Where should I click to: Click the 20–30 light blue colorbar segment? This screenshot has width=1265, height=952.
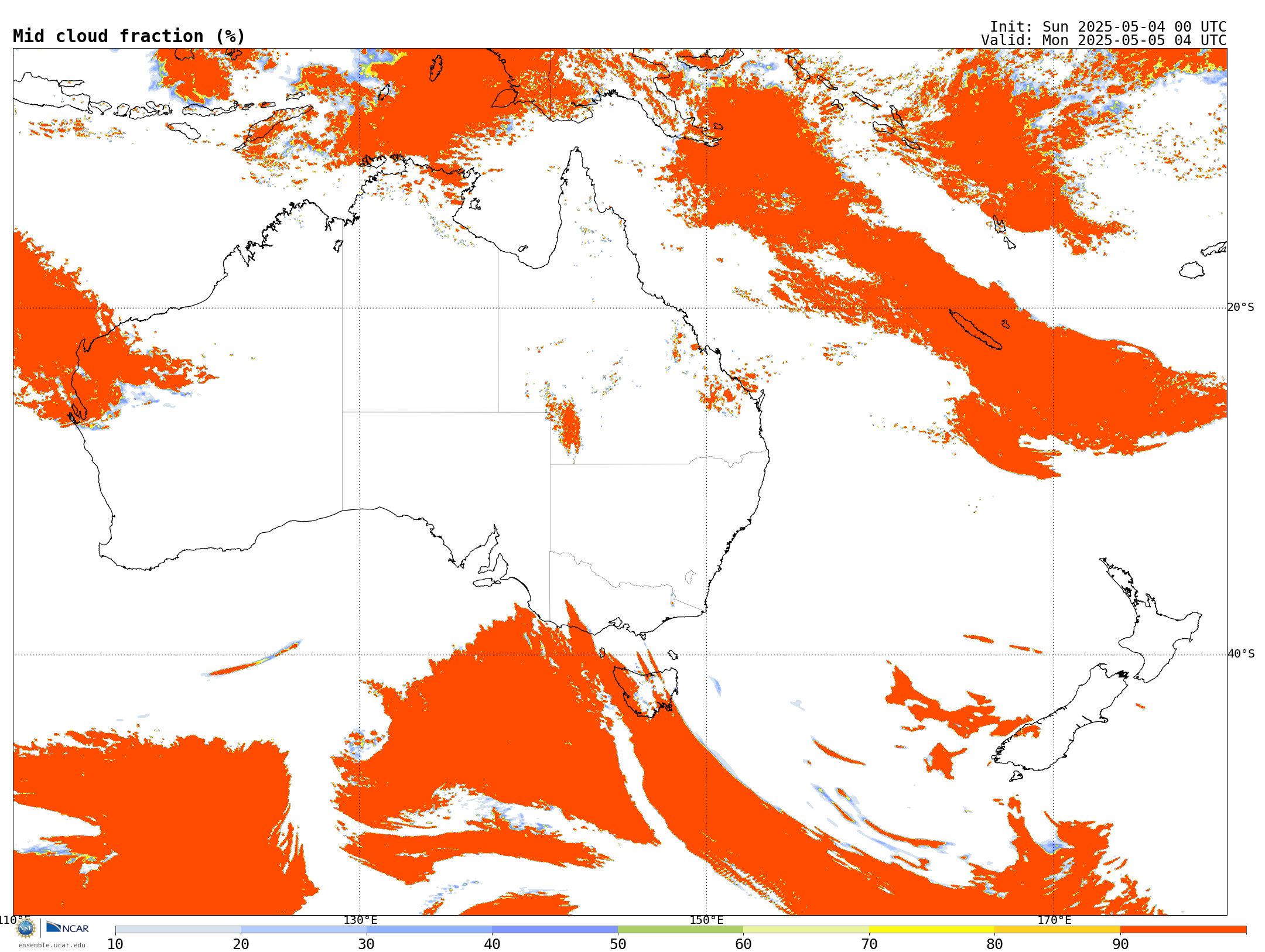303,930
